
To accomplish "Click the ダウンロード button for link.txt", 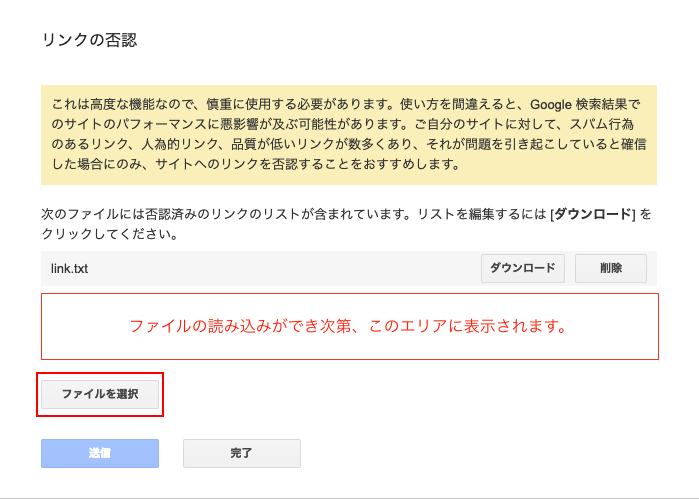I will [522, 268].
